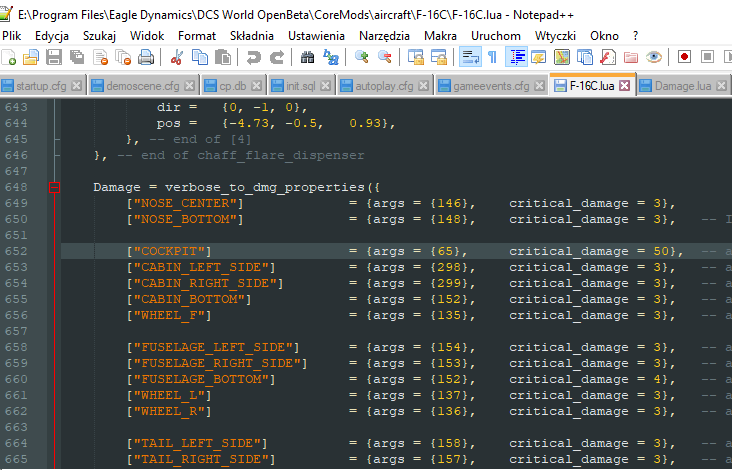Open a file using the folder icon

click(x=31, y=57)
